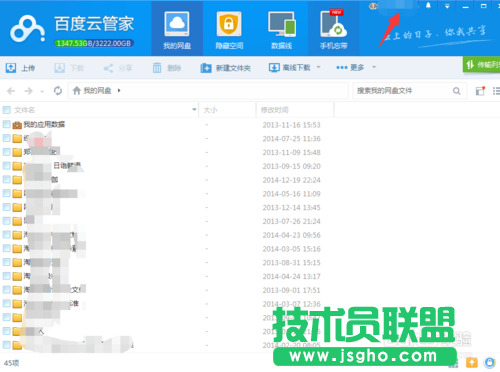Check the row dated 2014-12-19 22:24
The width and height of the screenshot is (500, 372).
tap(6, 179)
